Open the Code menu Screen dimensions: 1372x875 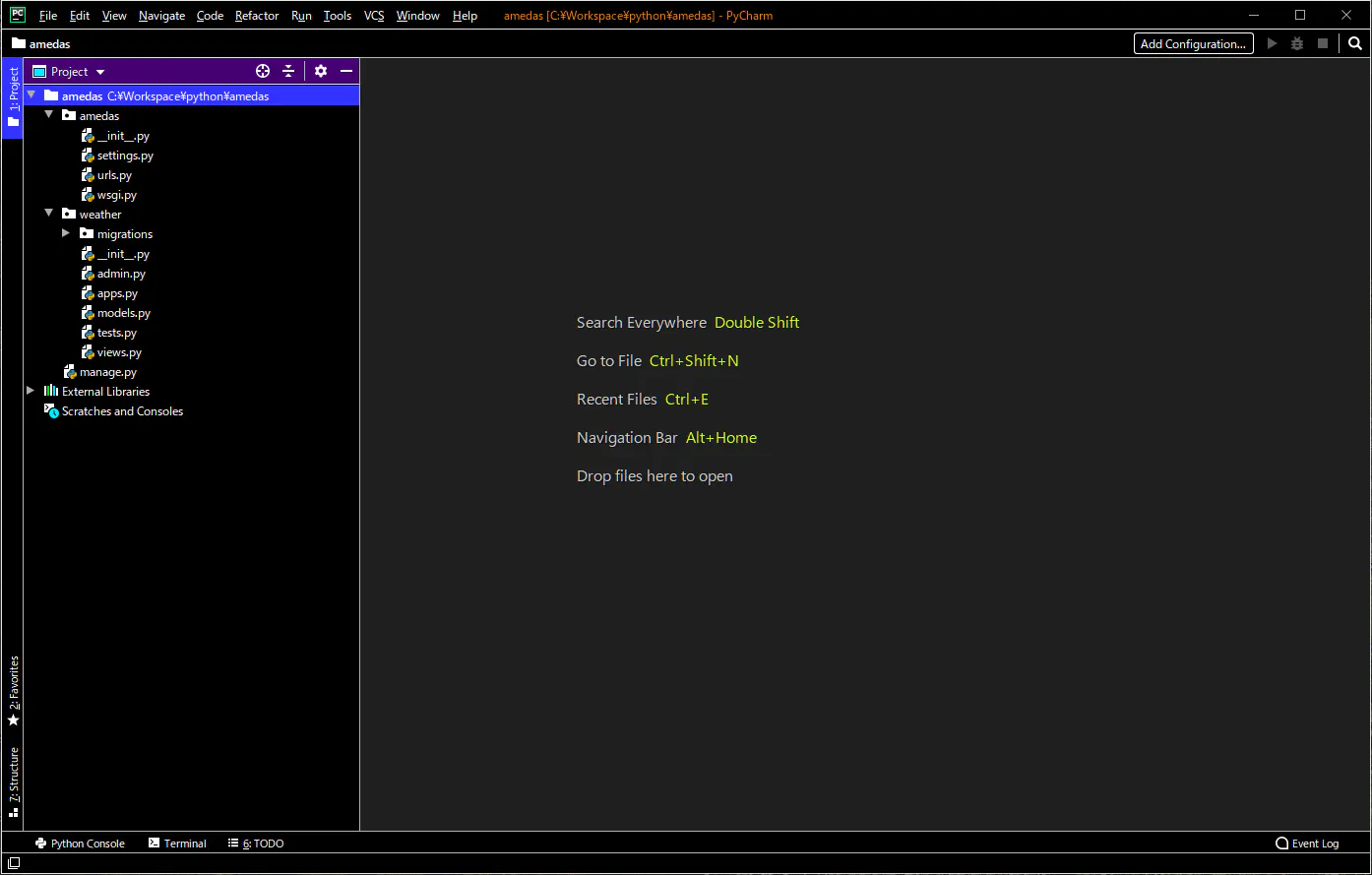[x=210, y=16]
